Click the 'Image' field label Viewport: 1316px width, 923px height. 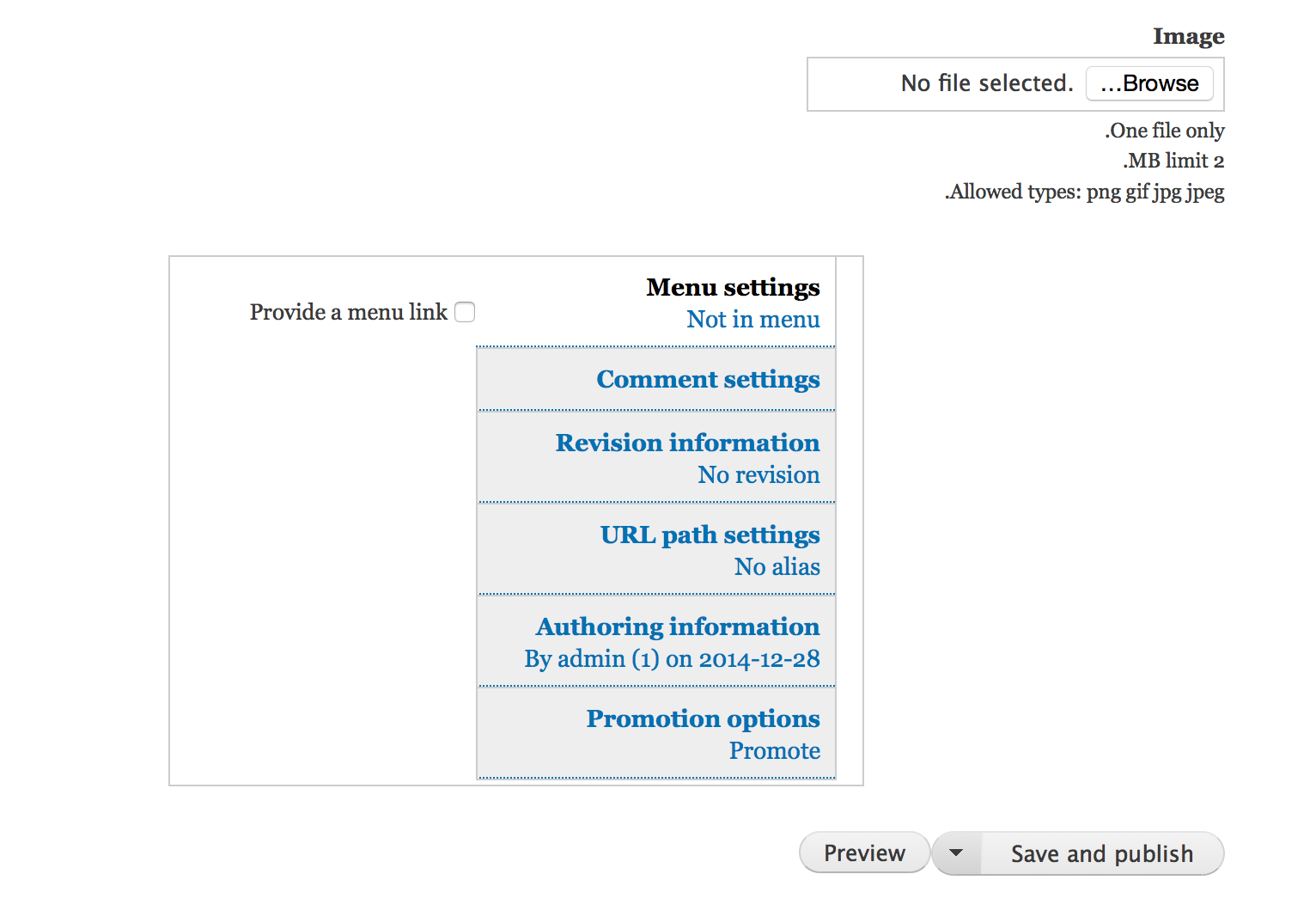coord(1189,36)
